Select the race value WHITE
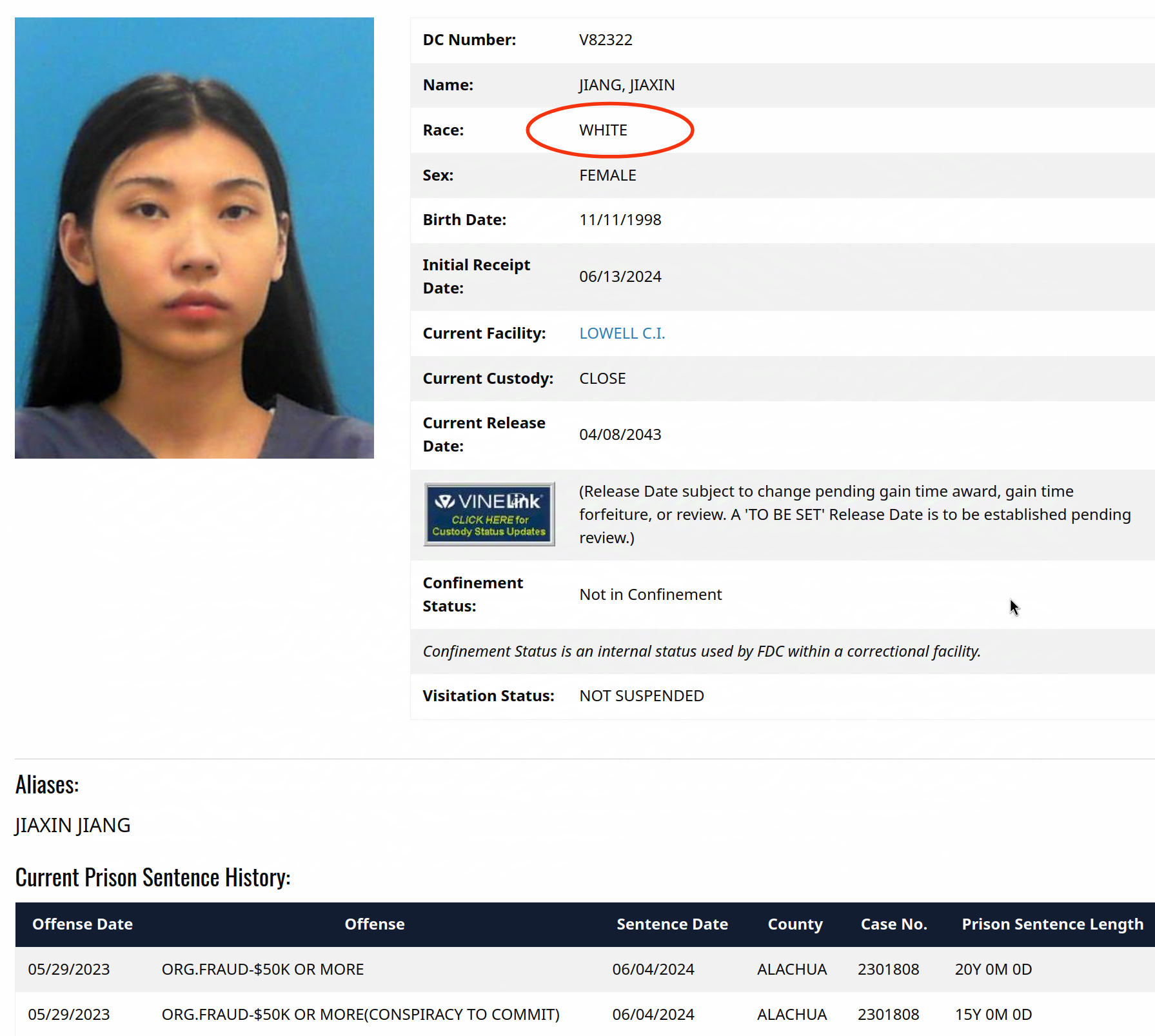The height and width of the screenshot is (1036, 1155). (603, 130)
